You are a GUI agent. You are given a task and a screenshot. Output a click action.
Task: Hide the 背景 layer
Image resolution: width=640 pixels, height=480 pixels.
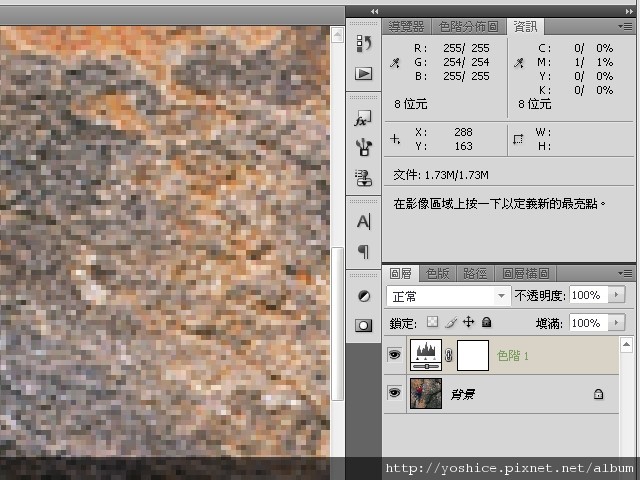click(394, 393)
